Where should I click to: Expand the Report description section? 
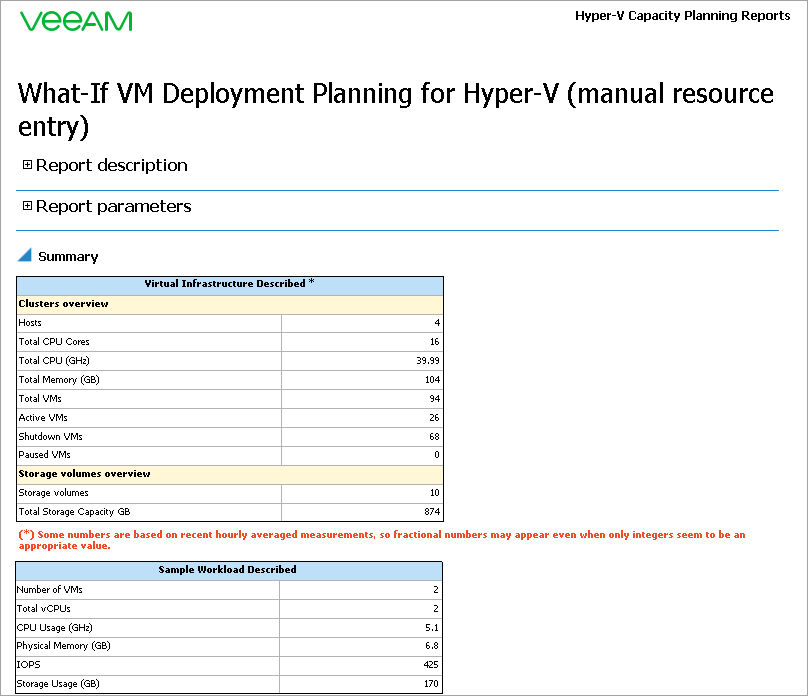click(27, 165)
